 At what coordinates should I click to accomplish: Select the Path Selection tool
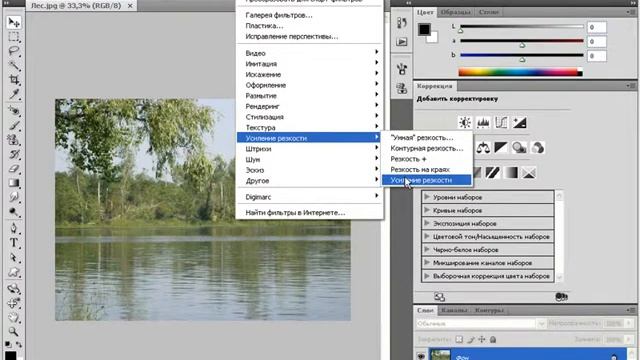13,258
